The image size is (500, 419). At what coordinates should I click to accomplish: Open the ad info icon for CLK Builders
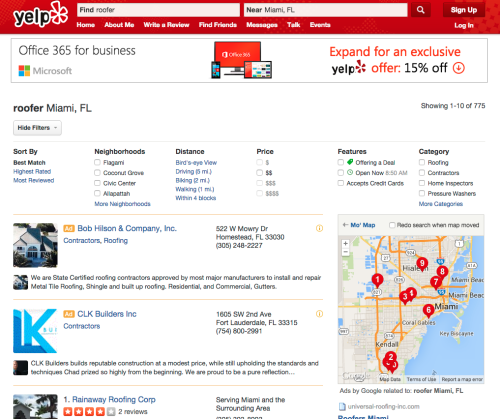coord(319,314)
